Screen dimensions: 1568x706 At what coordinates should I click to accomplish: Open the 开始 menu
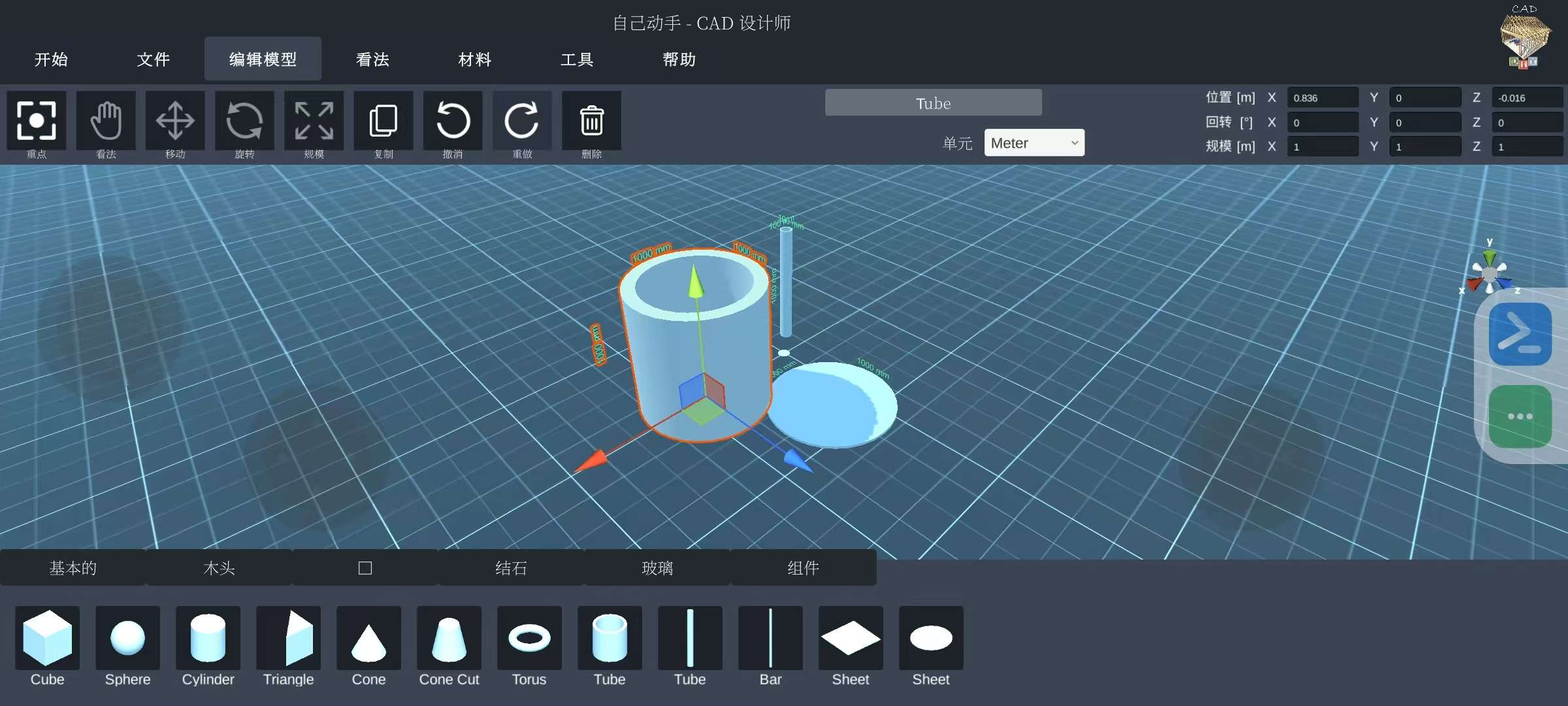[x=51, y=59]
